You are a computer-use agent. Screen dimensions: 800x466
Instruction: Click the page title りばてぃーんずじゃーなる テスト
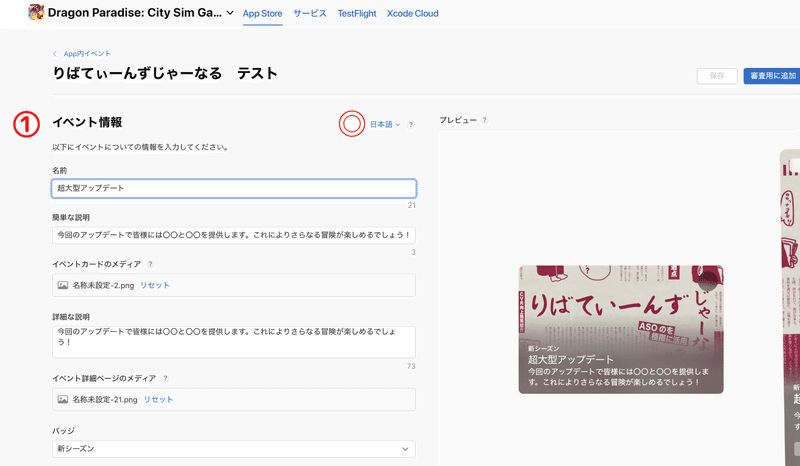coord(165,73)
